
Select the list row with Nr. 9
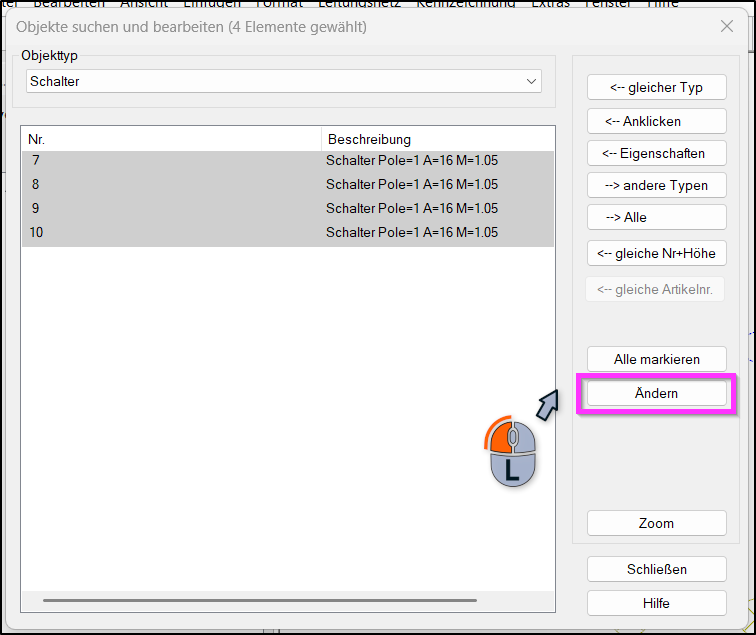coord(288,208)
